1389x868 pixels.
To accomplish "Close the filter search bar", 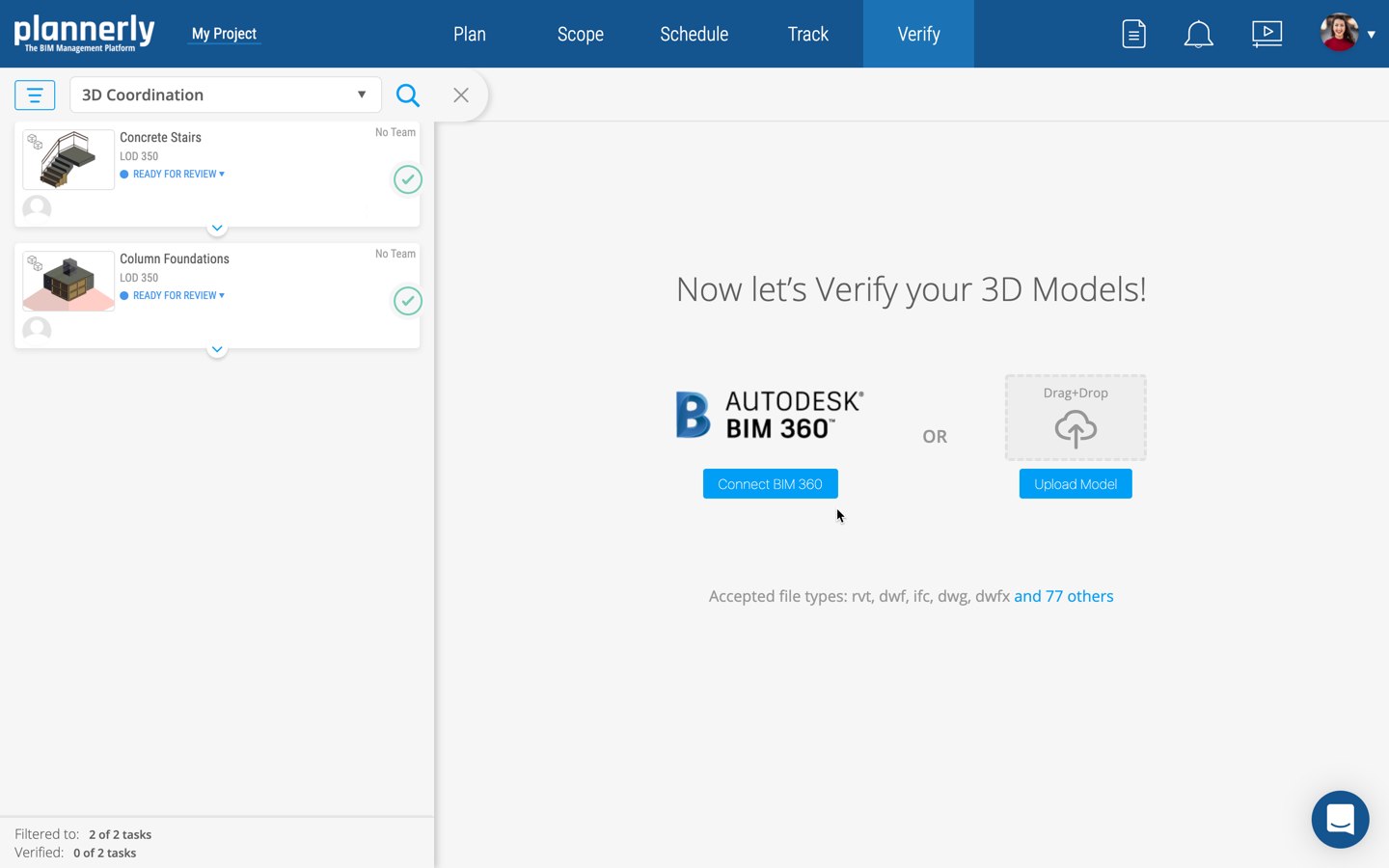I will [x=461, y=95].
